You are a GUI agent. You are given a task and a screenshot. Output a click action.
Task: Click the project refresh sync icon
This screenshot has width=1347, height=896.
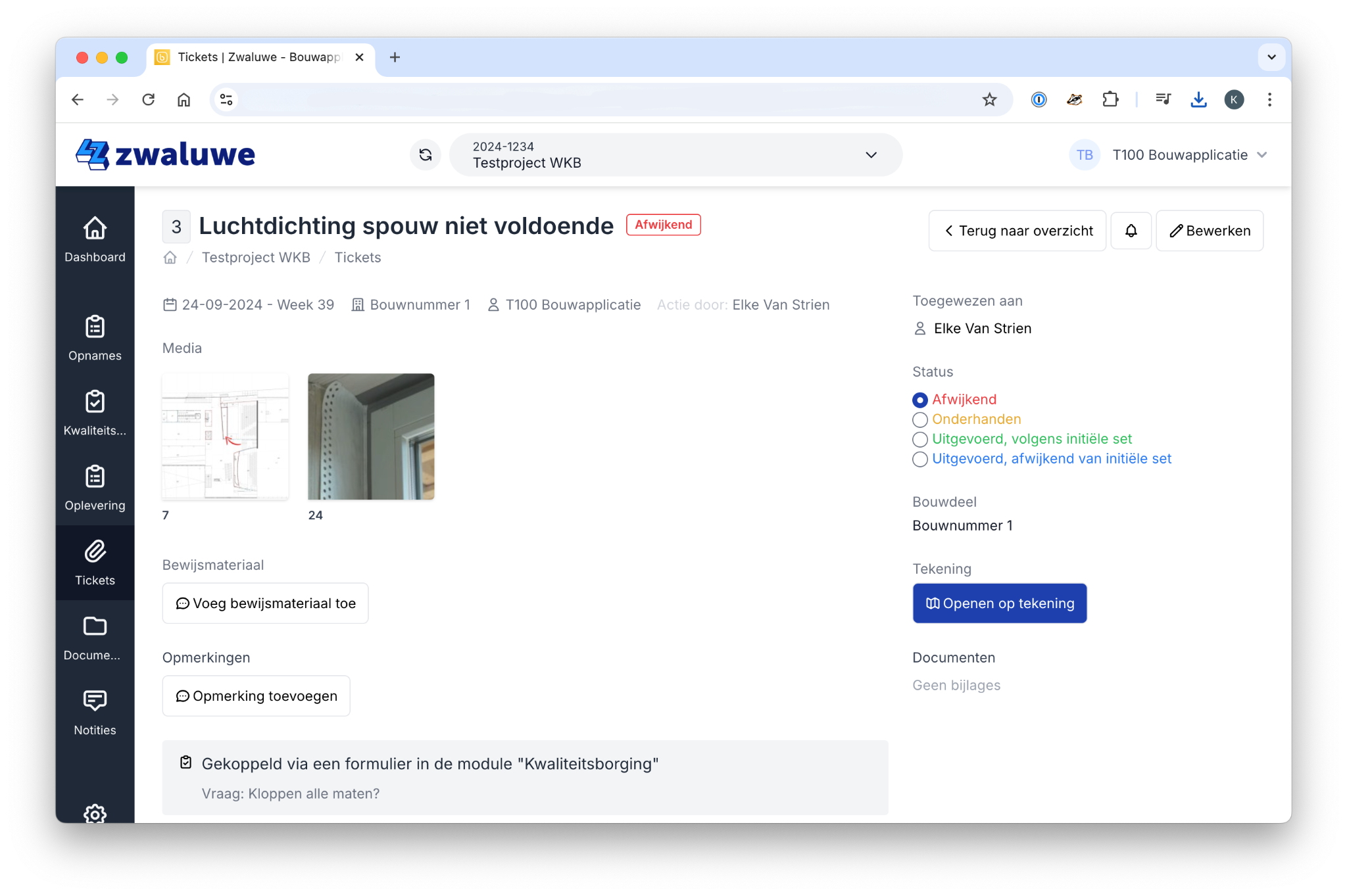pos(426,154)
